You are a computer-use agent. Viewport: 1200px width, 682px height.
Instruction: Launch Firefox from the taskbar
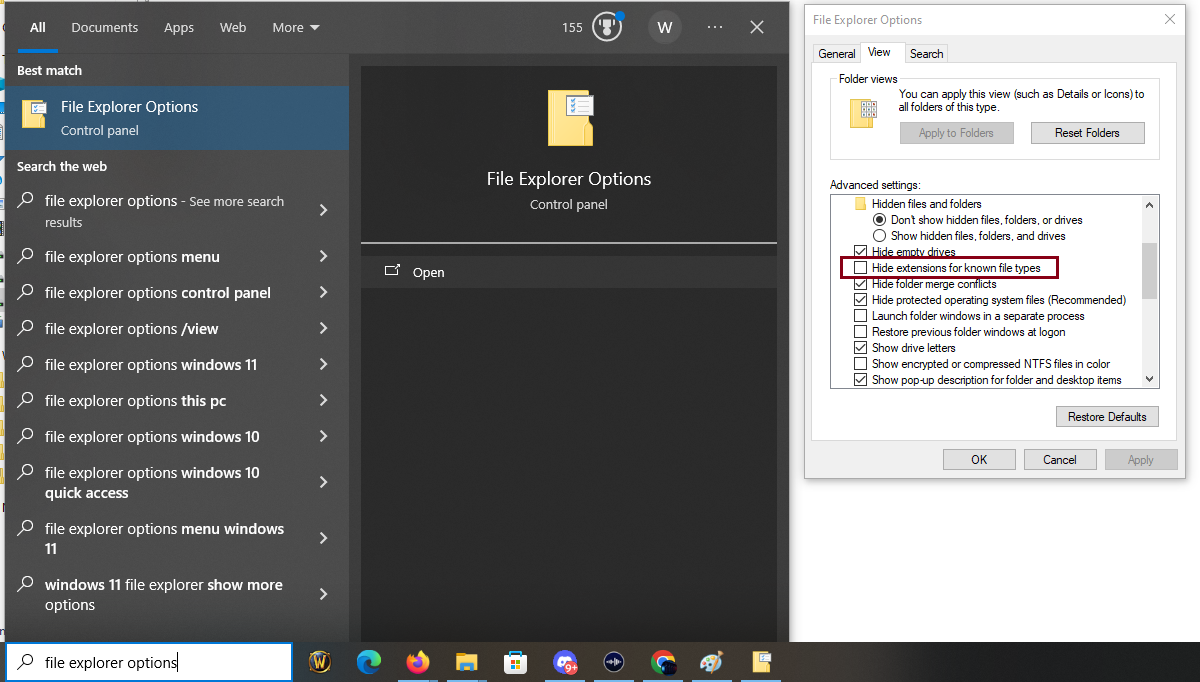(417, 662)
